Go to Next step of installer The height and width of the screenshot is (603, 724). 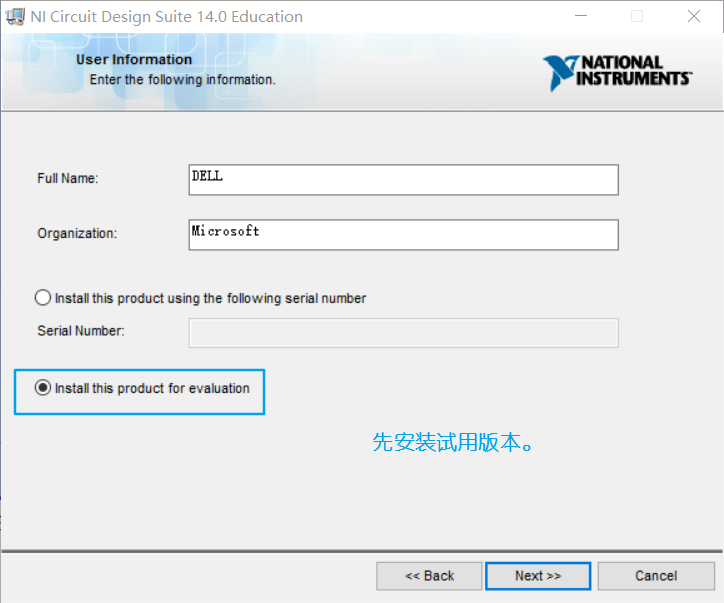coord(538,576)
